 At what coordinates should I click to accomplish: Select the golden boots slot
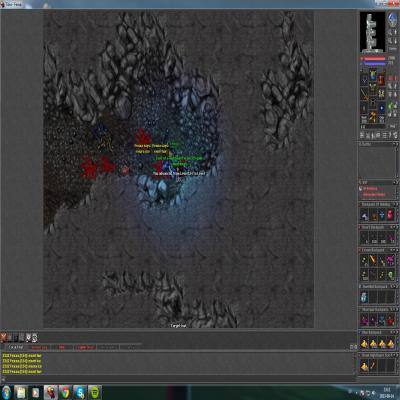coord(373,117)
